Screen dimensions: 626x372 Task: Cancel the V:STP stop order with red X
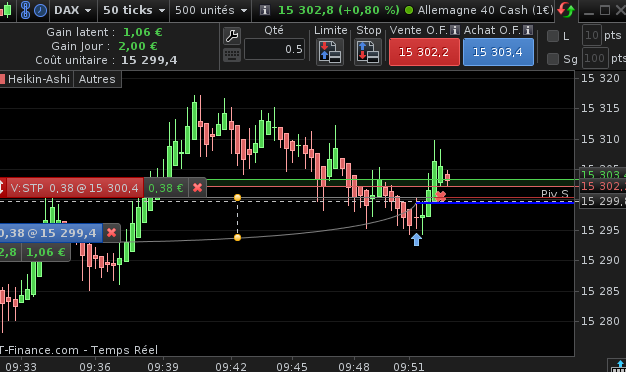(x=197, y=188)
